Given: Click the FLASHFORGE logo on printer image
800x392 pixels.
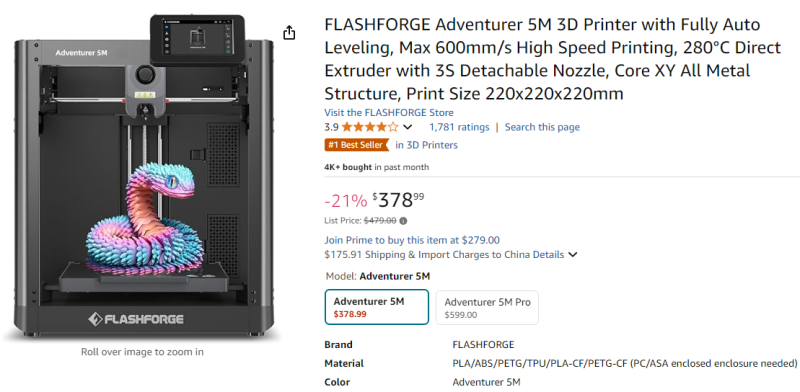Looking at the screenshot, I should 136,320.
